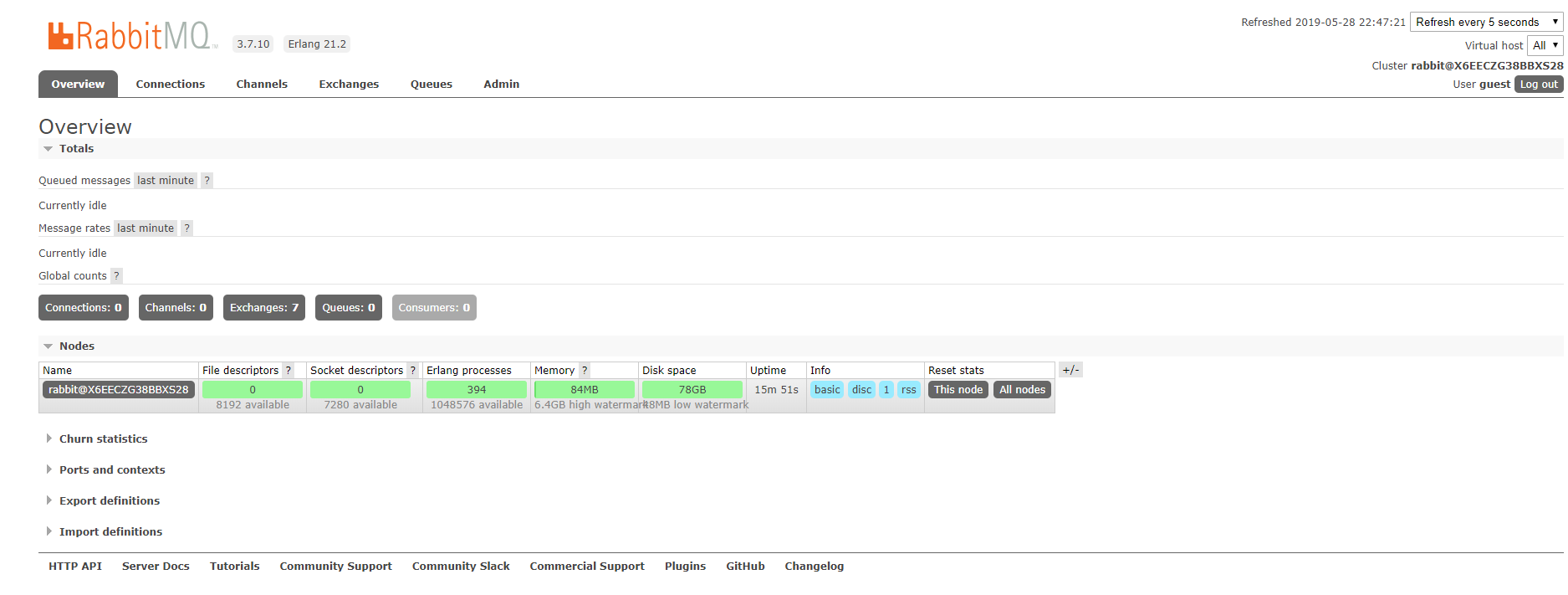Reset stats for All nodes
This screenshot has width=1568, height=595.
[x=1023, y=390]
